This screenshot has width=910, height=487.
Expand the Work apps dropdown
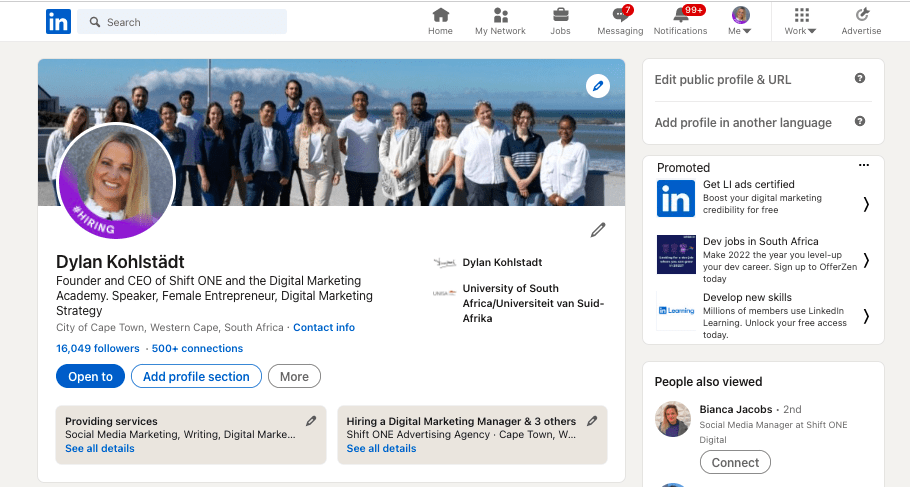coord(800,21)
